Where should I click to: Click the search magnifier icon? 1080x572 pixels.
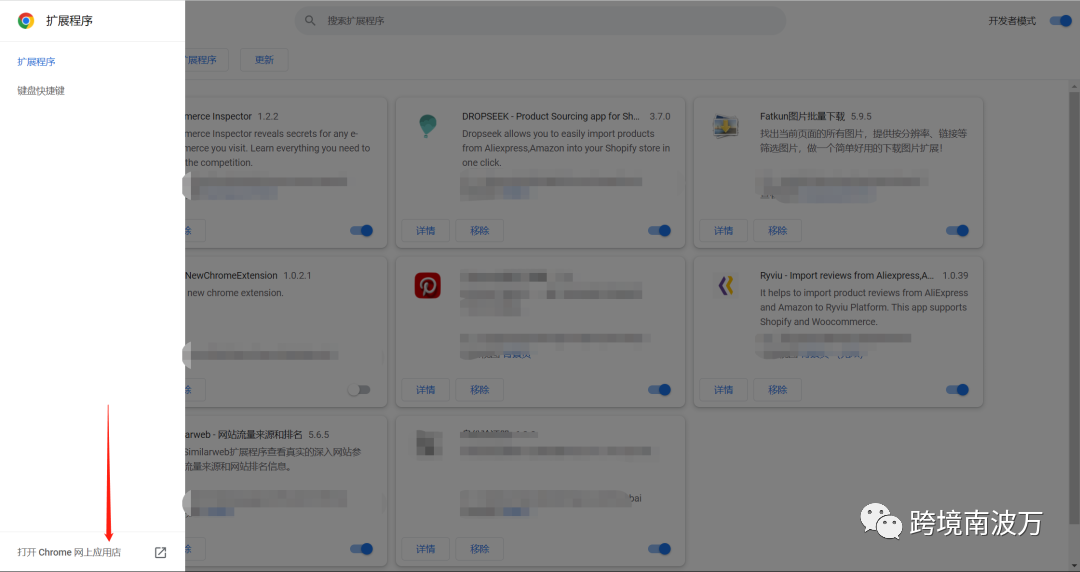(311, 21)
